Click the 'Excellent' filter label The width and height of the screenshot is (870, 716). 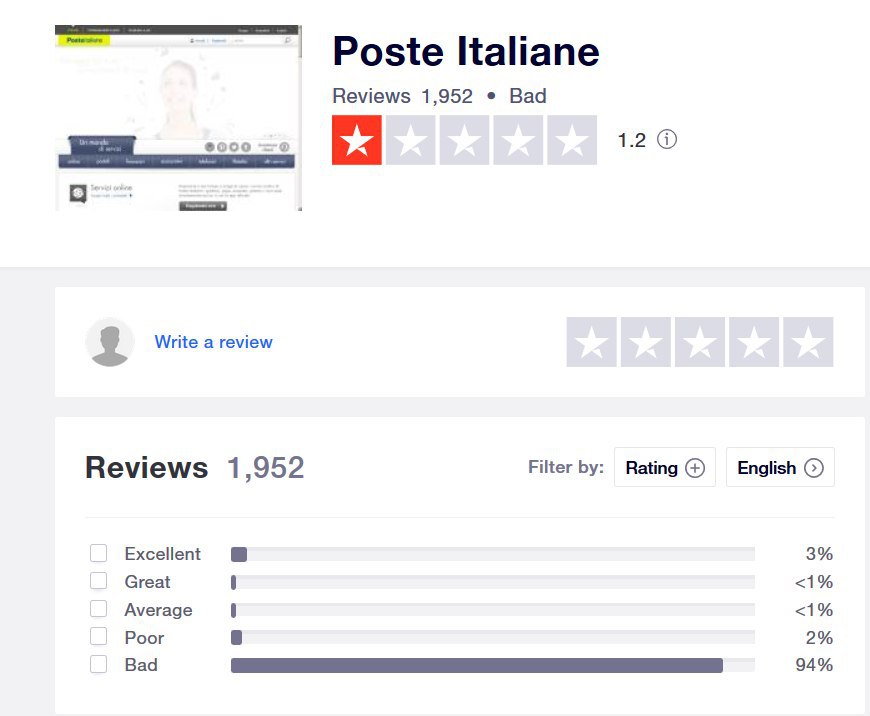click(163, 553)
